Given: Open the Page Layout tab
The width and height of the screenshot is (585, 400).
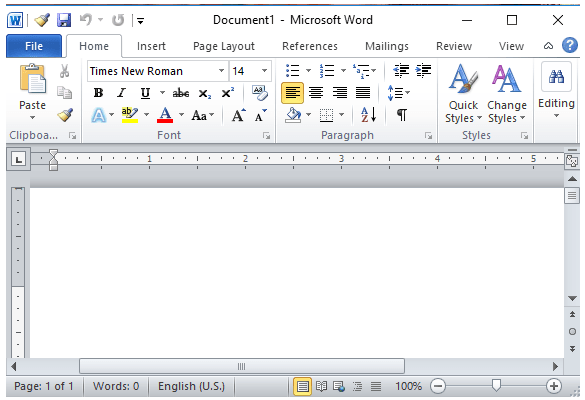Looking at the screenshot, I should 224,46.
